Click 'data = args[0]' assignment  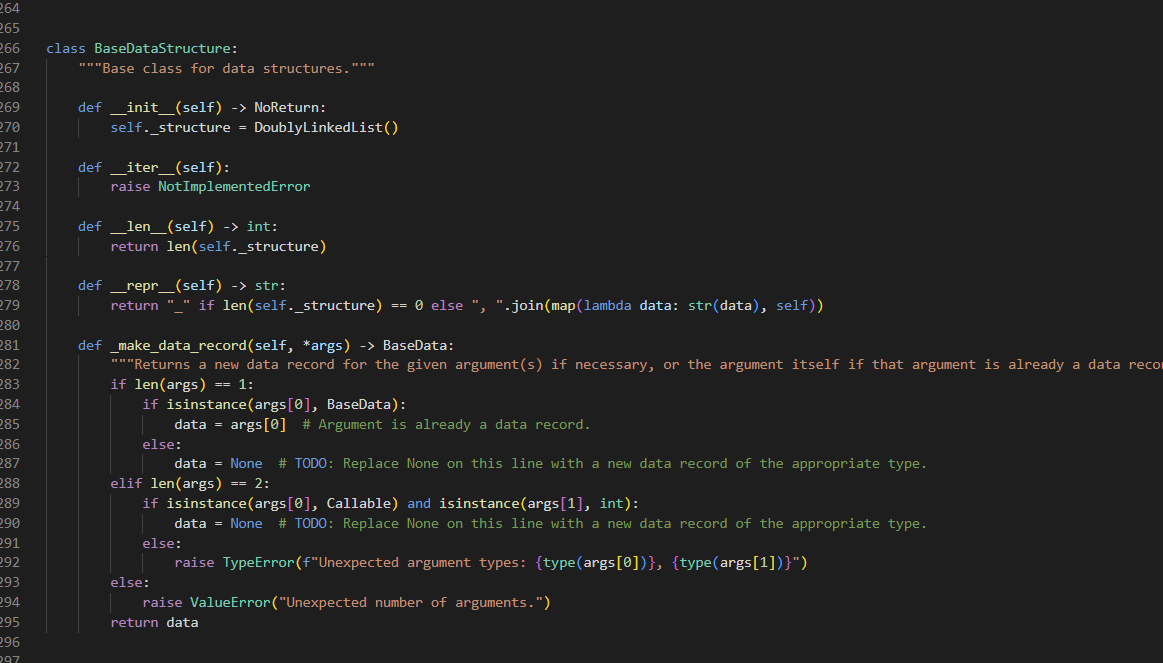tap(231, 425)
